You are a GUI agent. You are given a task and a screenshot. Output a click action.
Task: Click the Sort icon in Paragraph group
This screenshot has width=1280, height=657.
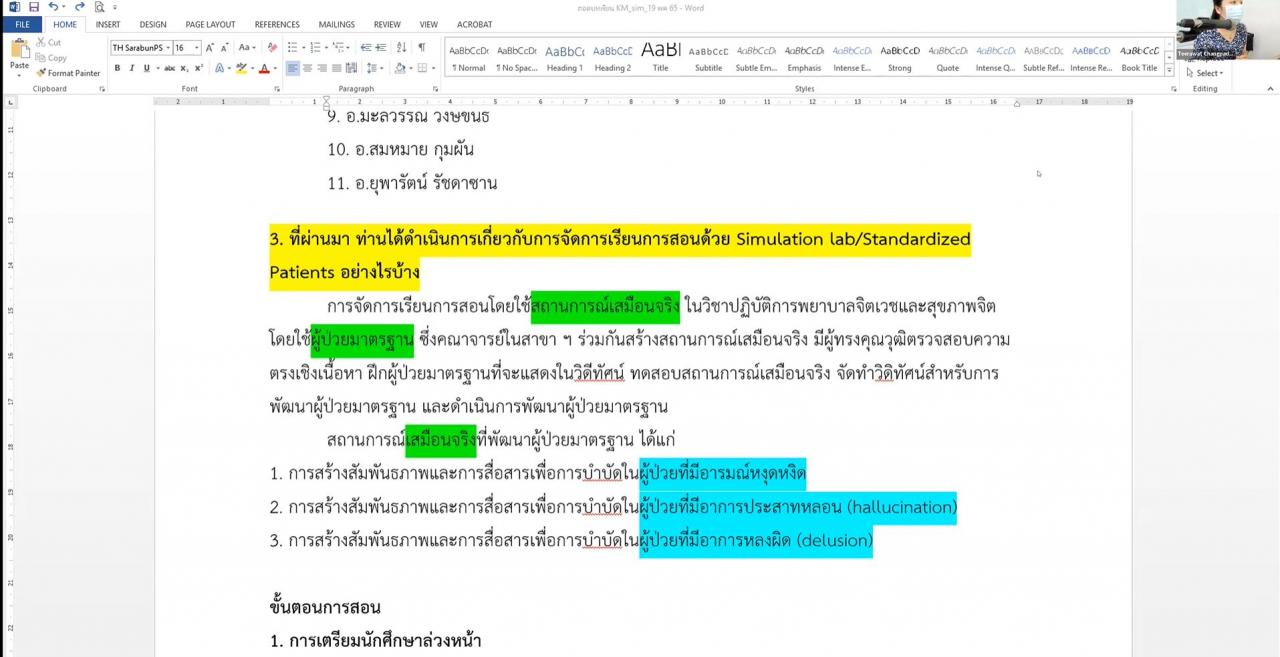[402, 48]
